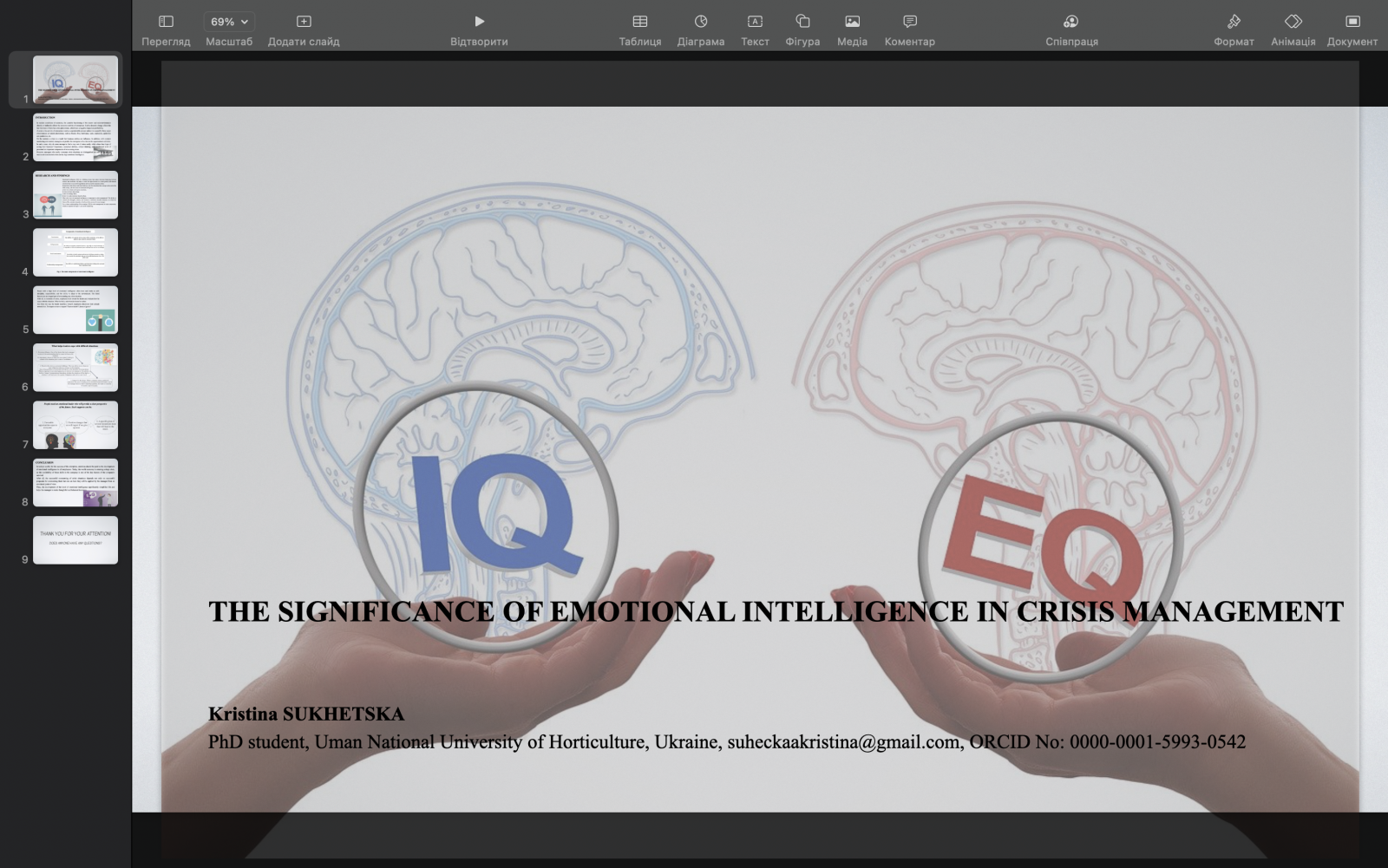Screen dimensions: 1388x868
Task: Insert a chart using Діаграма
Action: click(701, 29)
